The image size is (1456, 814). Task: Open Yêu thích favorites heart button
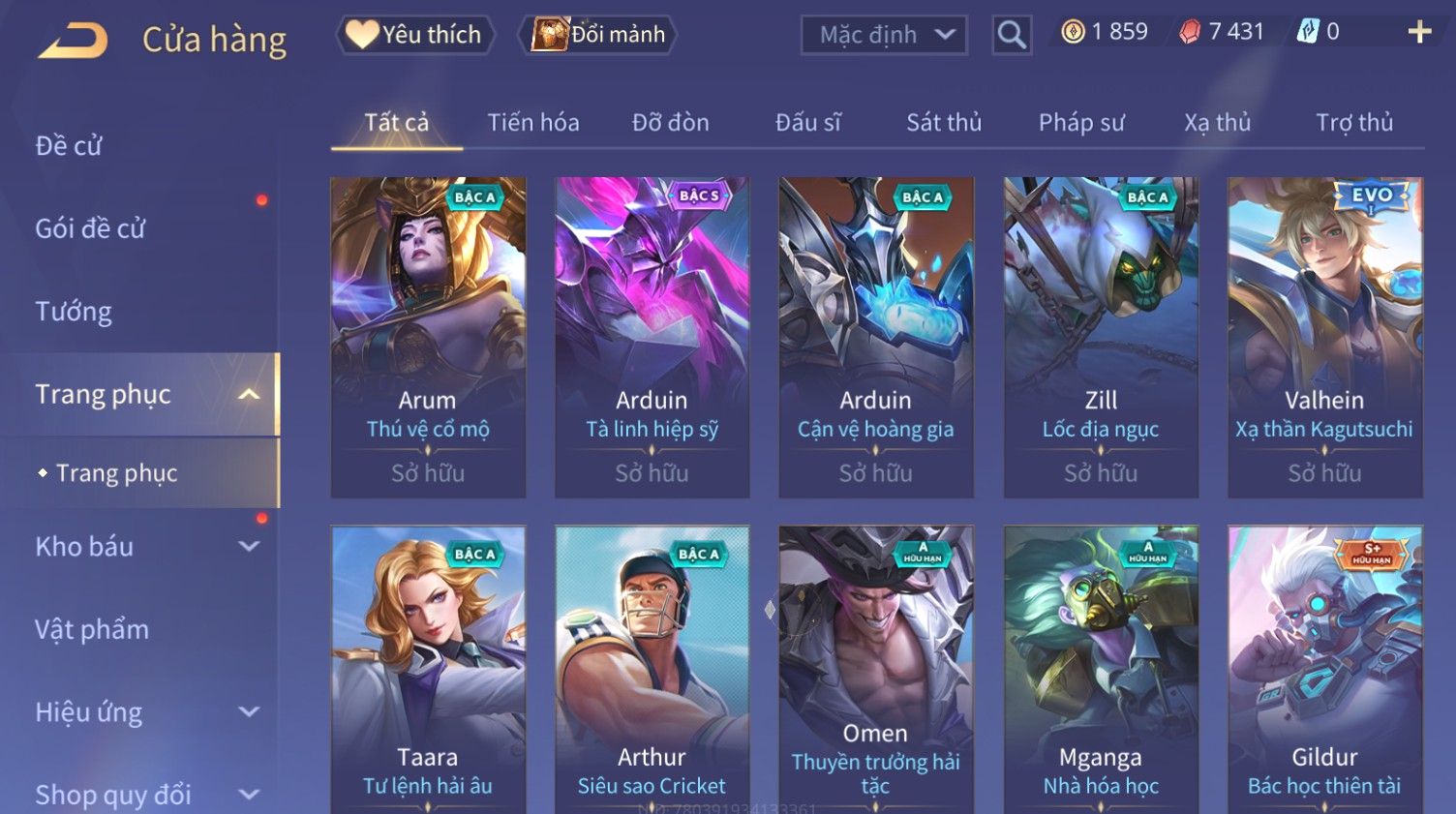(x=415, y=35)
